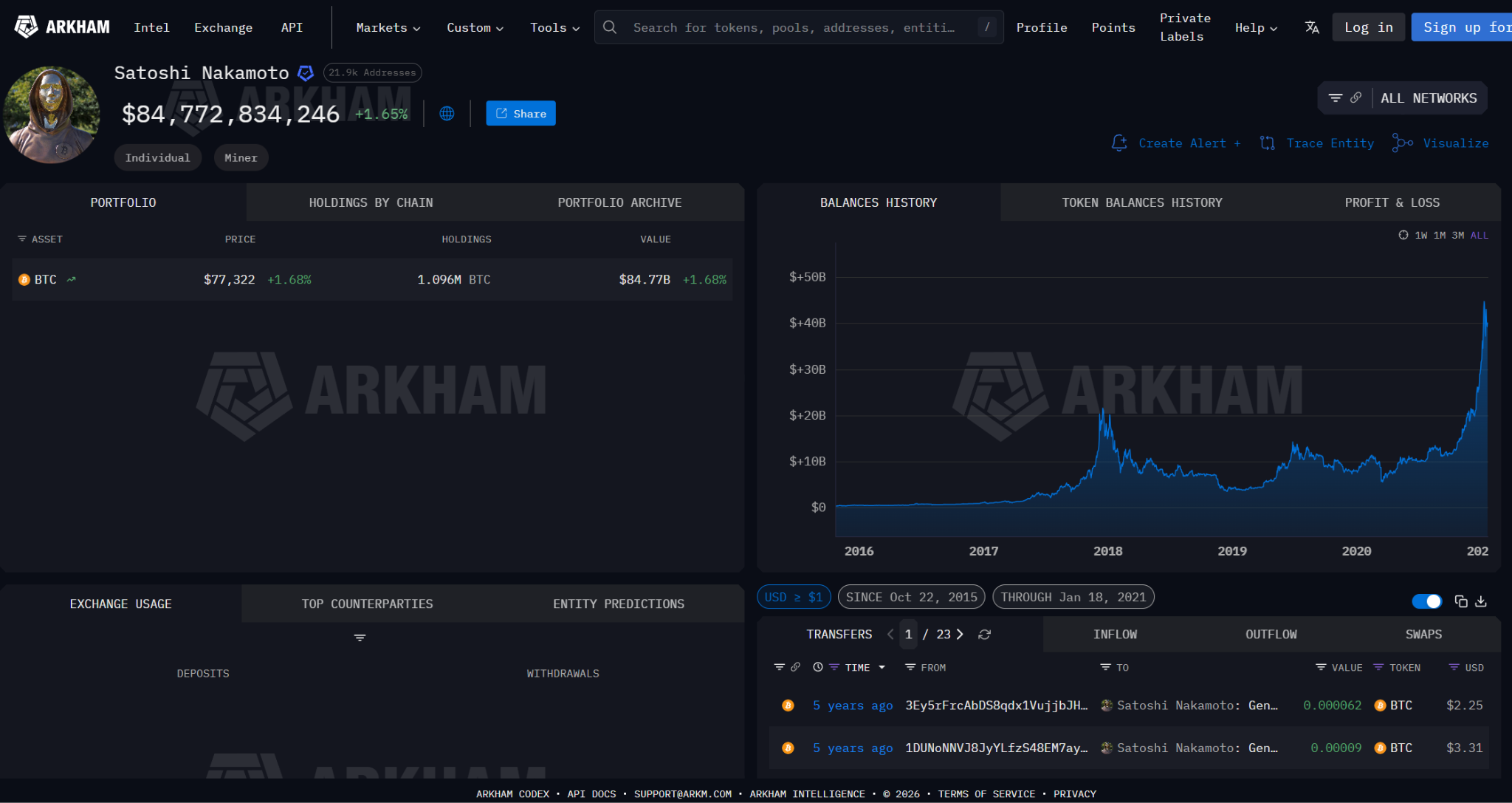Switch to Holdings By Chain tab
Viewport: 1512px width, 803px height.
pos(371,202)
